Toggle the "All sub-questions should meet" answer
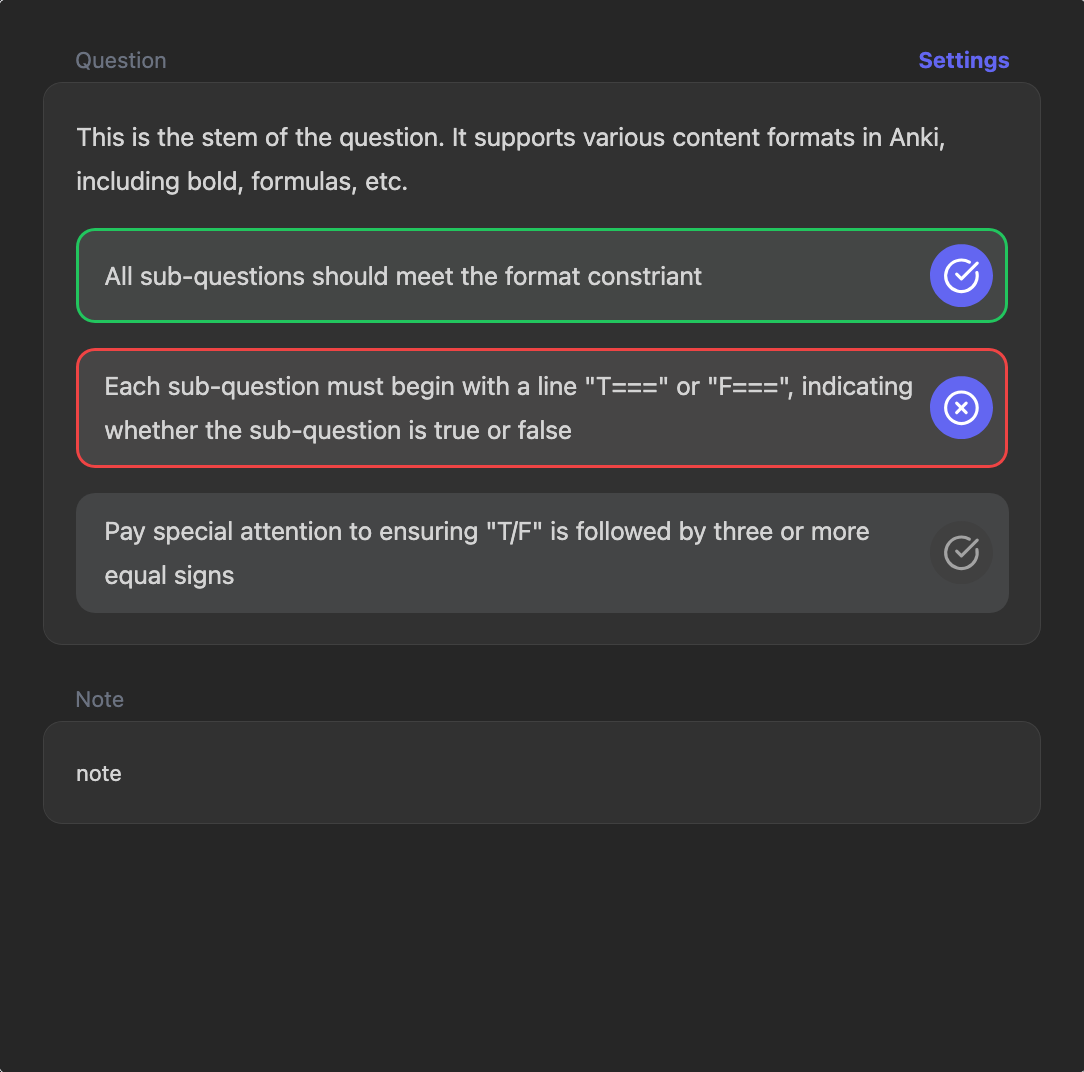Screen dimensions: 1084x1072 pyautogui.click(x=500, y=276)
